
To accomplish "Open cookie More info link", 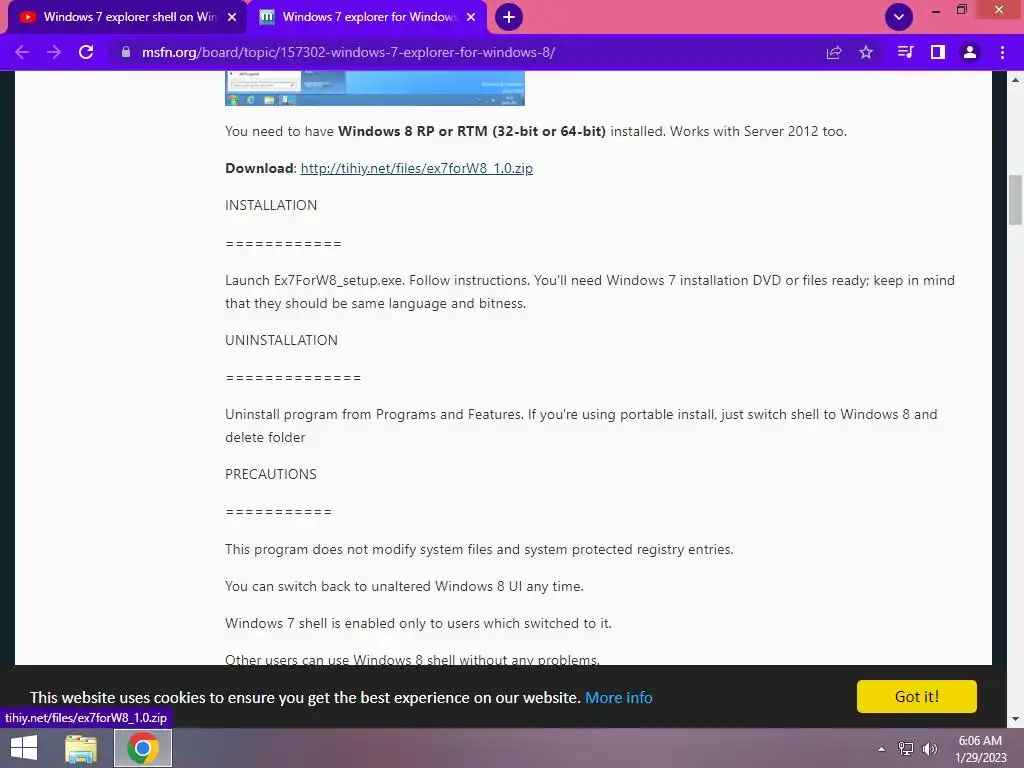I will coord(618,697).
